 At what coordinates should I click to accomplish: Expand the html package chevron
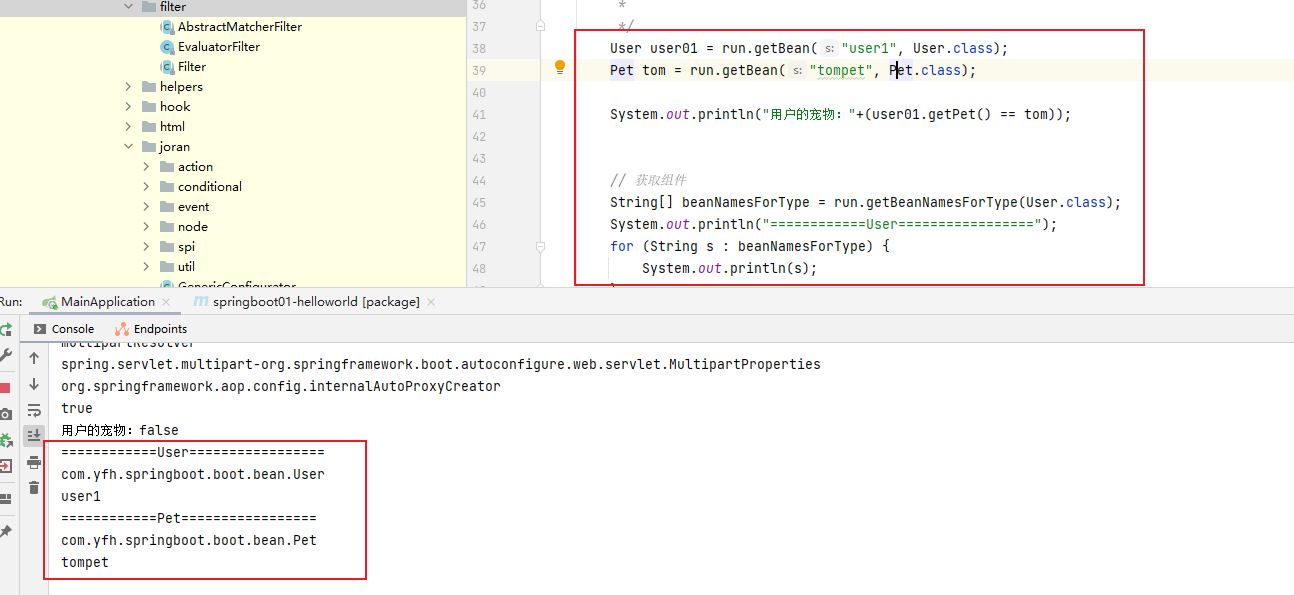point(128,127)
